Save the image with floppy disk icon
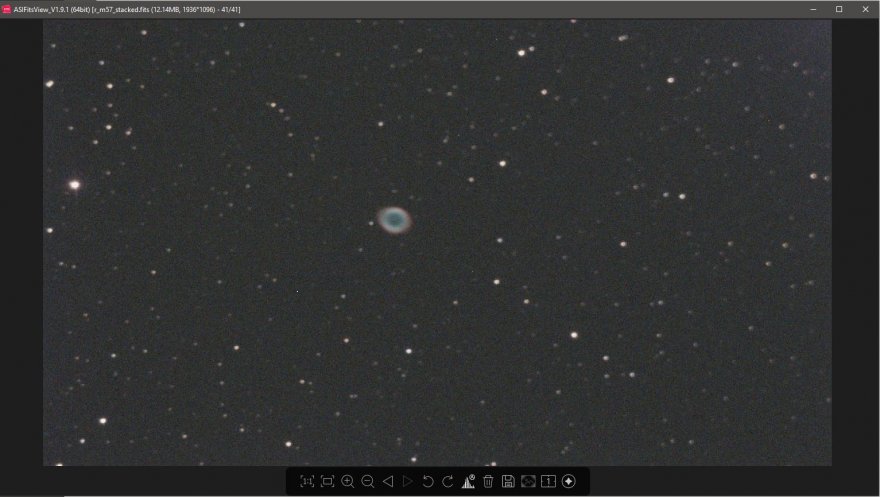 508,481
